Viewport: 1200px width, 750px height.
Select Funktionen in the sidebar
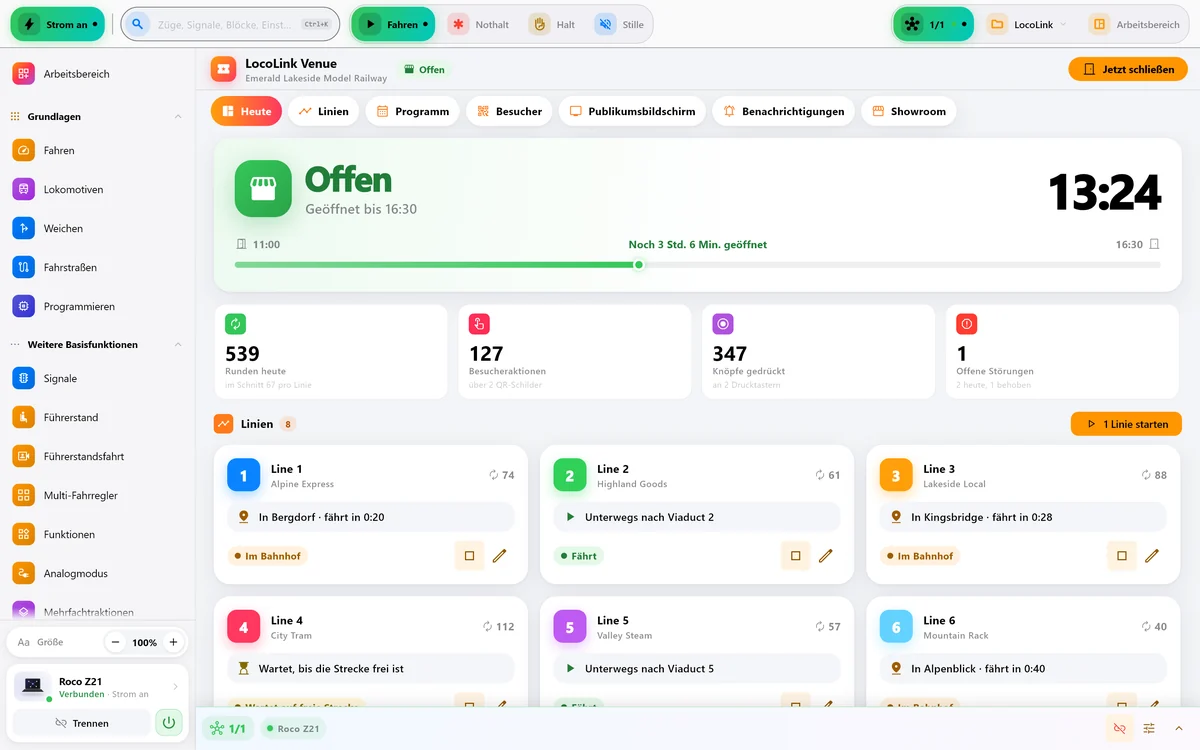(x=97, y=534)
